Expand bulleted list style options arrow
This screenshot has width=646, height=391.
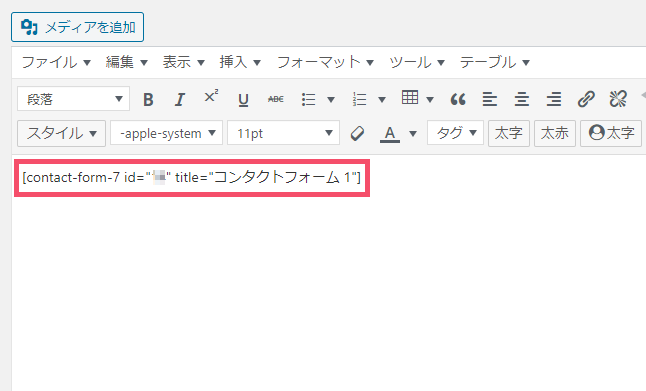coord(331,99)
